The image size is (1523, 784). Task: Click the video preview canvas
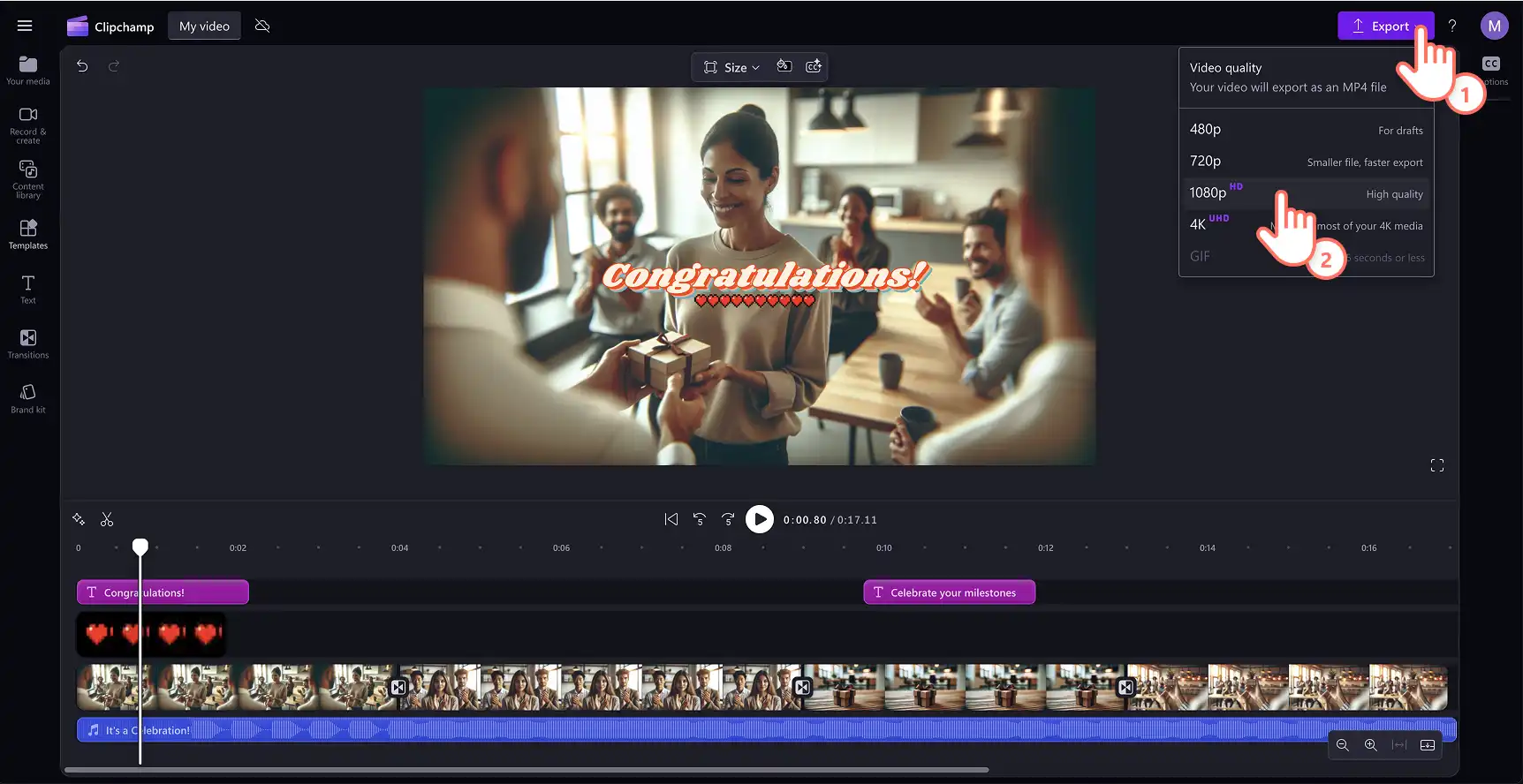pos(760,276)
